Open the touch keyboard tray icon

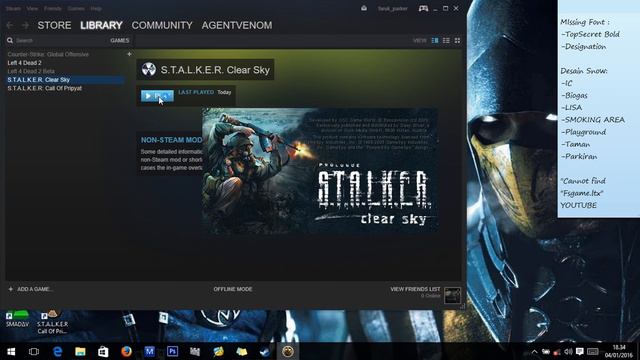pyautogui.click(x=593, y=351)
